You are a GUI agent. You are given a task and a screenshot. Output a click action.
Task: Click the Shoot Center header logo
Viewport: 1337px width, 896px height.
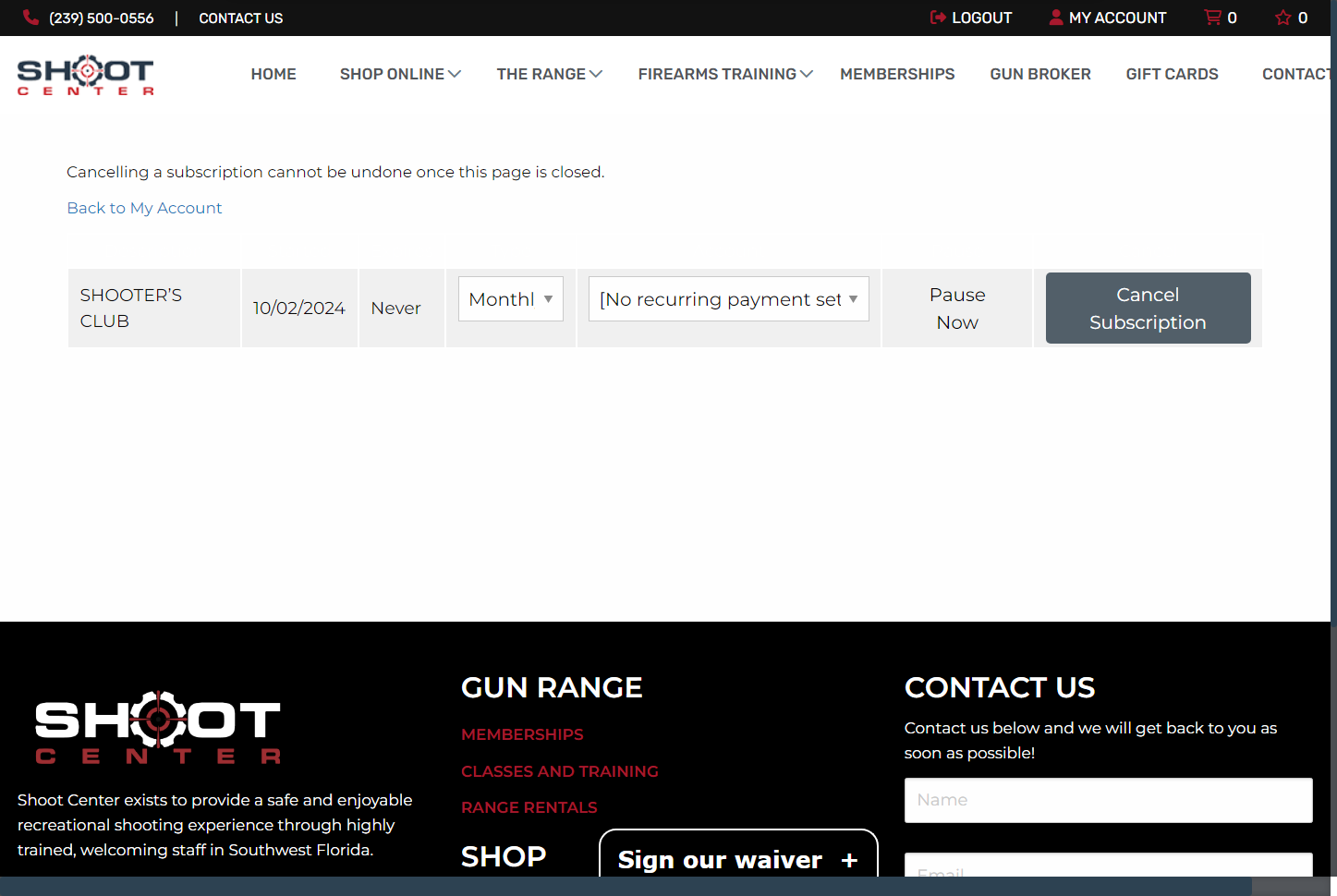coord(86,75)
